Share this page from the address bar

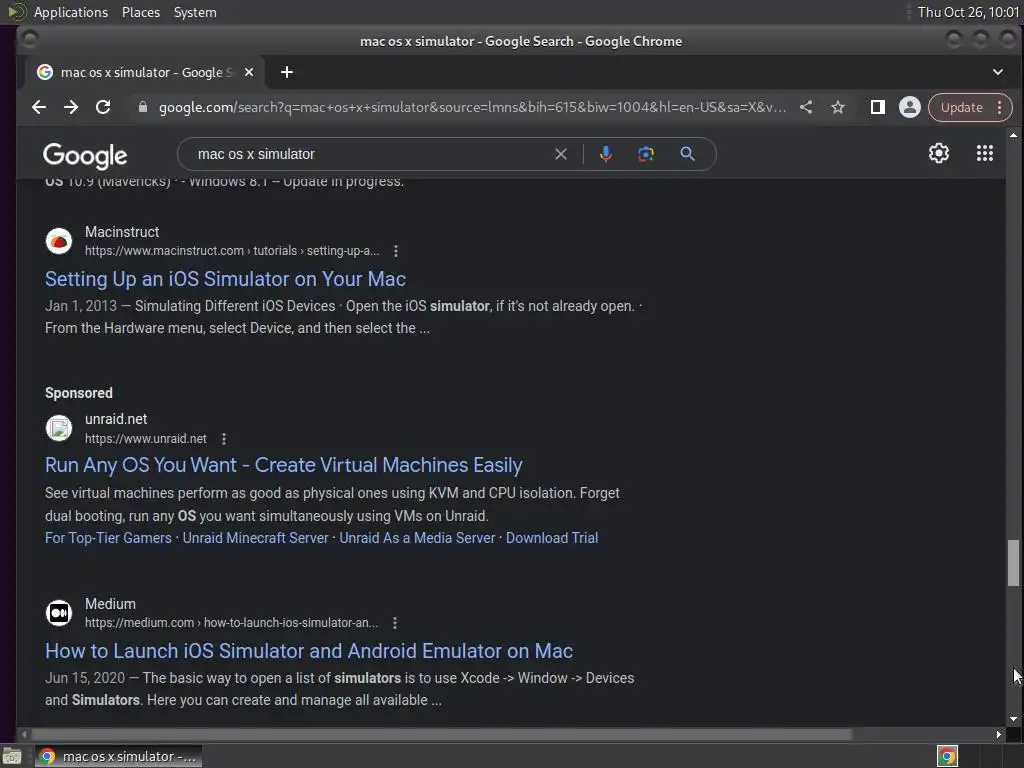click(x=806, y=107)
